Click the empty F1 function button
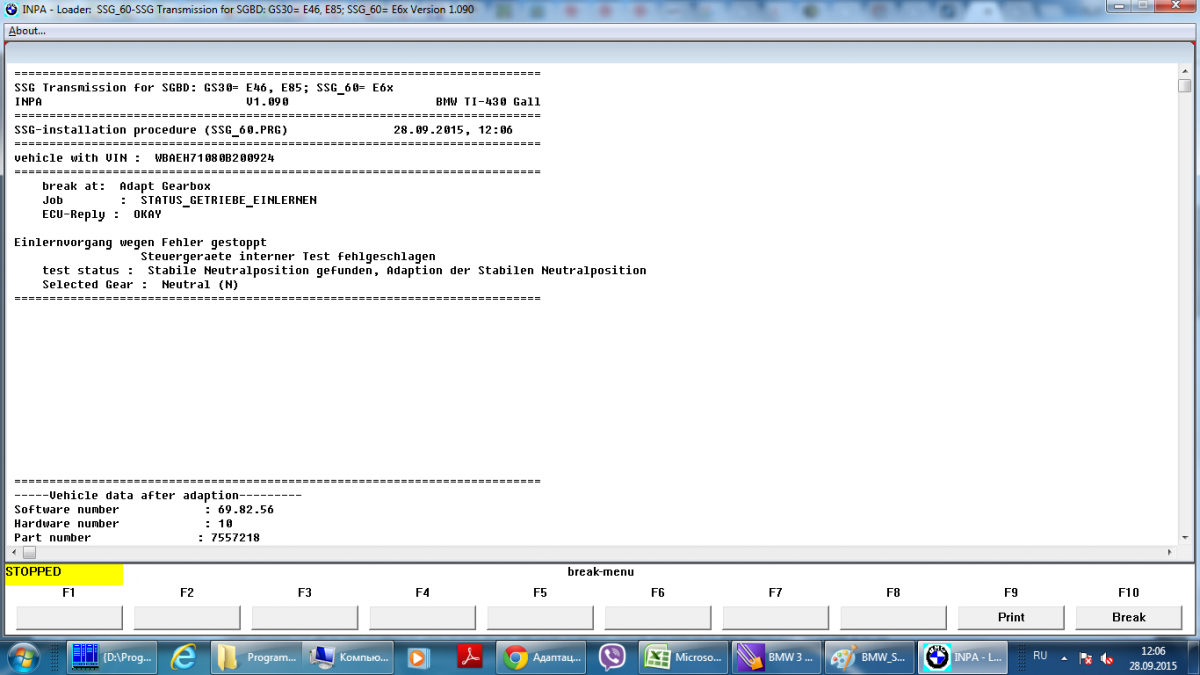The height and width of the screenshot is (675, 1200). [69, 617]
